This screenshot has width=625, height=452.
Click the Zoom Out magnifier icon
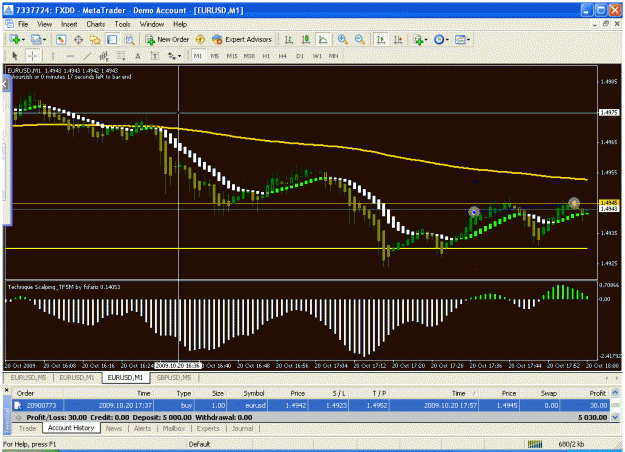(360, 39)
